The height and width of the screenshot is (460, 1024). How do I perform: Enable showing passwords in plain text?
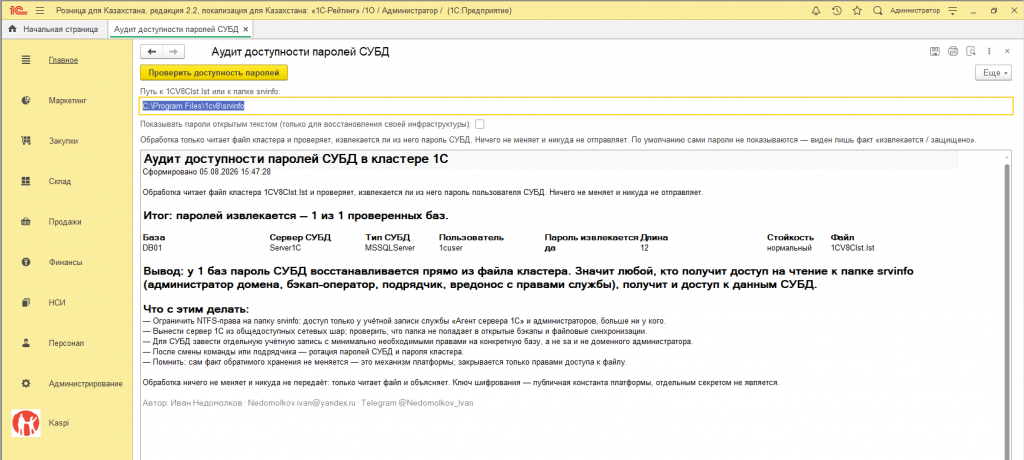coord(480,123)
